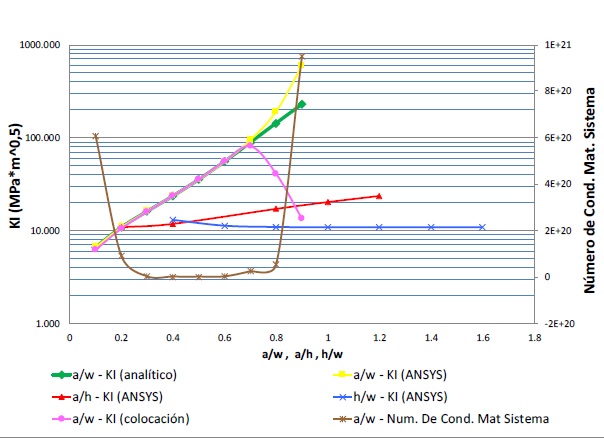The width and height of the screenshot is (604, 438).
Task: Select the last blue series point at 1.6
Action: click(x=482, y=227)
